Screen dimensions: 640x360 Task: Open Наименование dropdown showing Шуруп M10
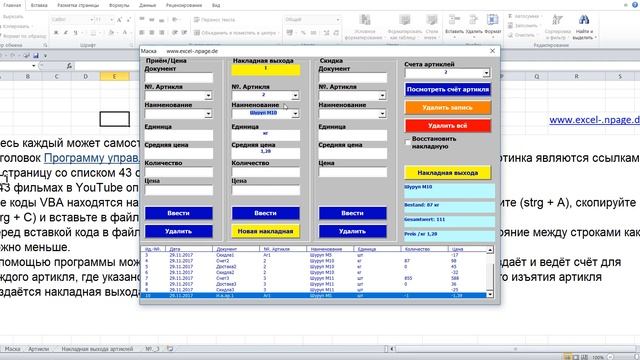click(x=295, y=114)
